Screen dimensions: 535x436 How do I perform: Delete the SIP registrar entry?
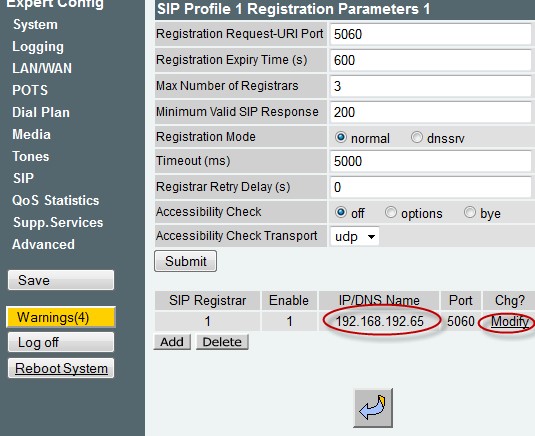222,342
